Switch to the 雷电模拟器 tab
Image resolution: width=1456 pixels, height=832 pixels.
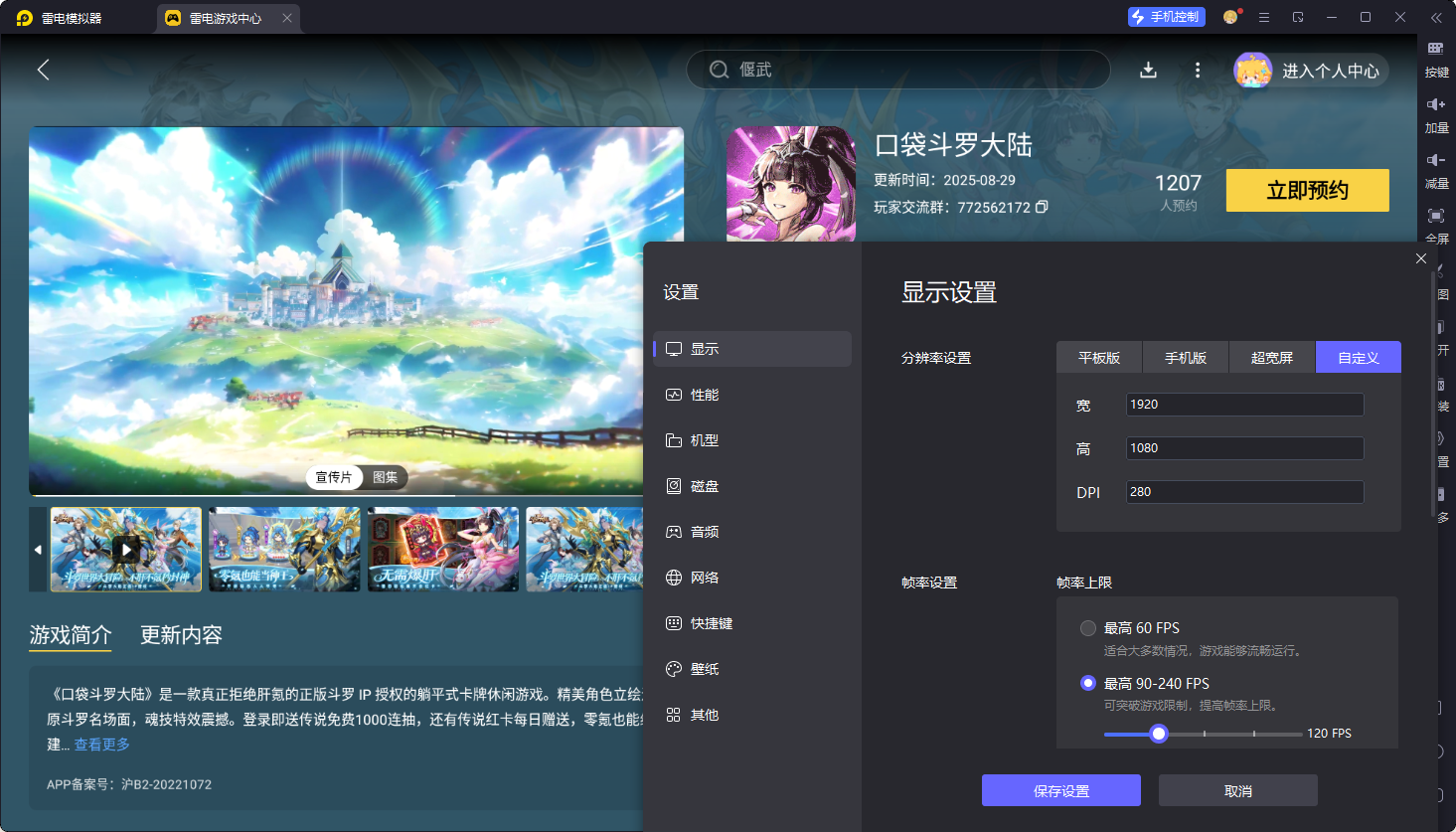[x=61, y=18]
